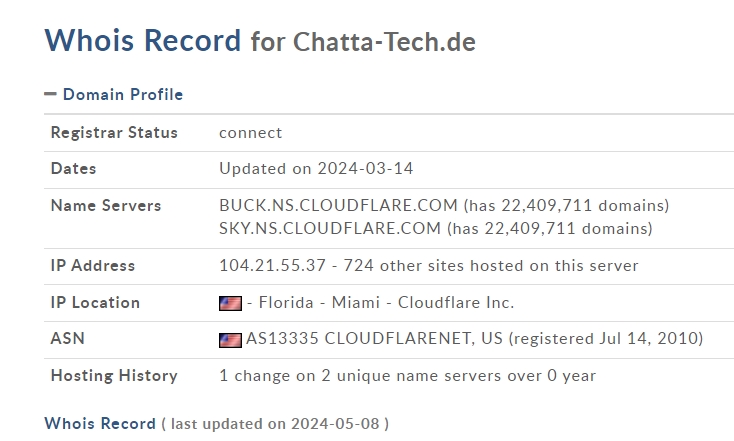Select the ASN label
Image resolution: width=734 pixels, height=441 pixels.
[67, 338]
